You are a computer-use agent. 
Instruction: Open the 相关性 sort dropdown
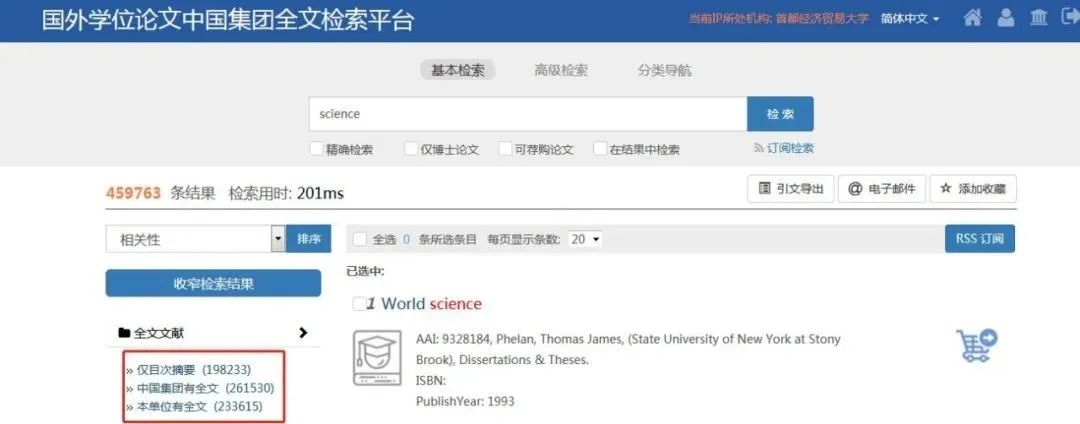coord(195,239)
